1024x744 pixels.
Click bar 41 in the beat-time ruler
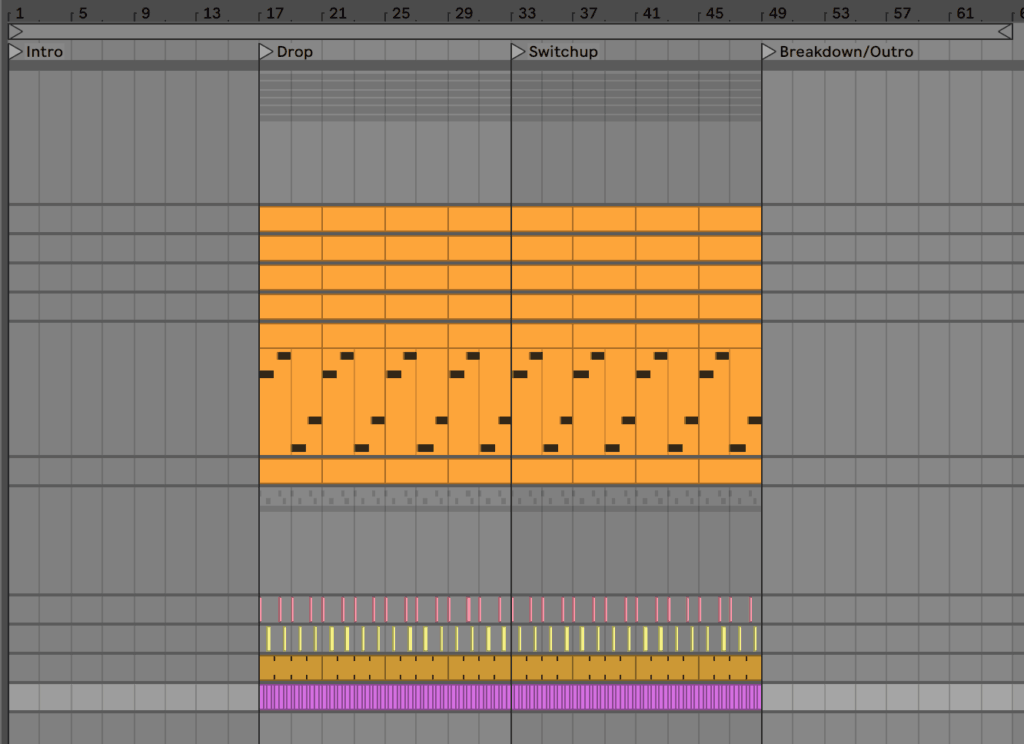[x=651, y=13]
